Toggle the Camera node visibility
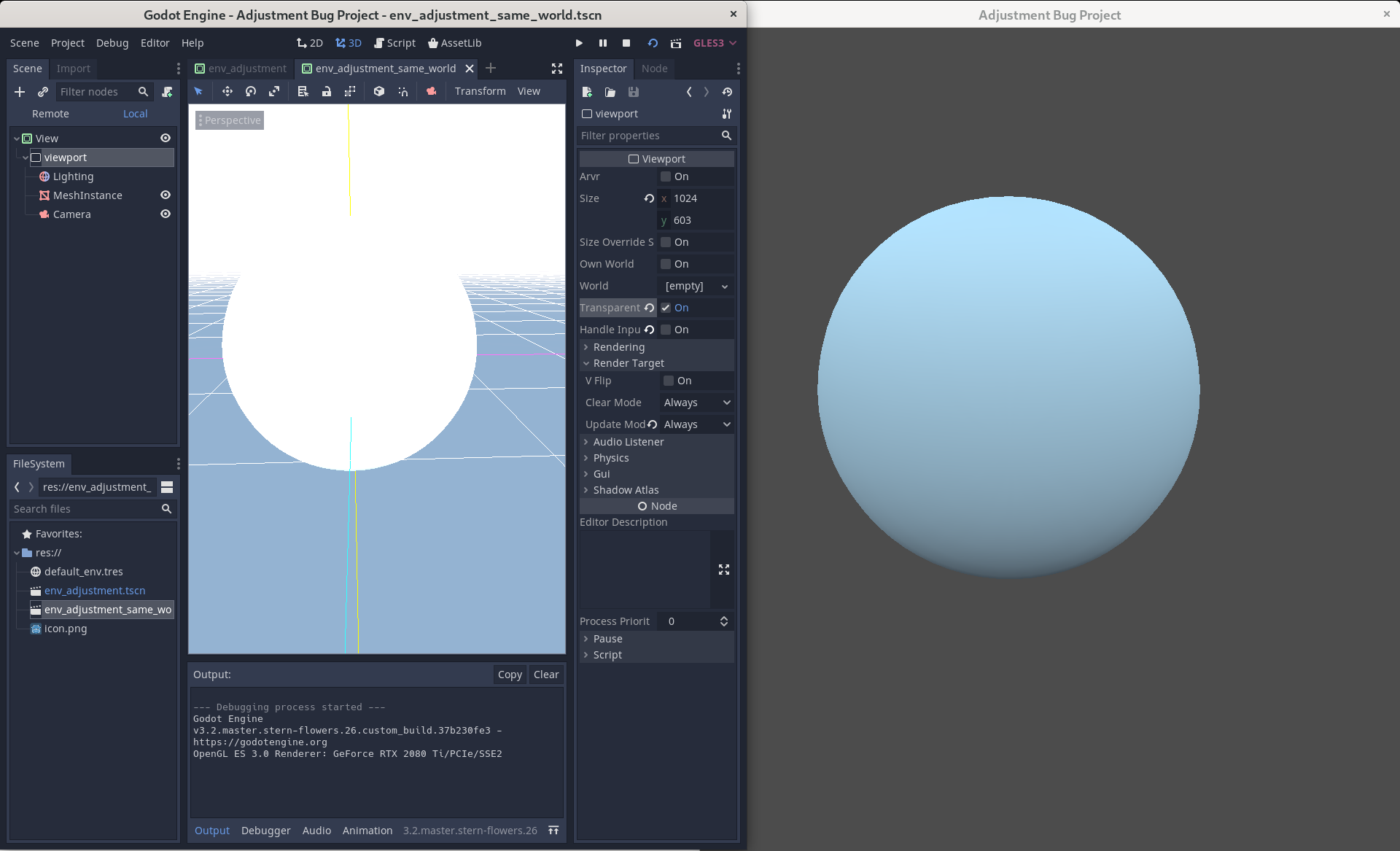 [x=165, y=214]
